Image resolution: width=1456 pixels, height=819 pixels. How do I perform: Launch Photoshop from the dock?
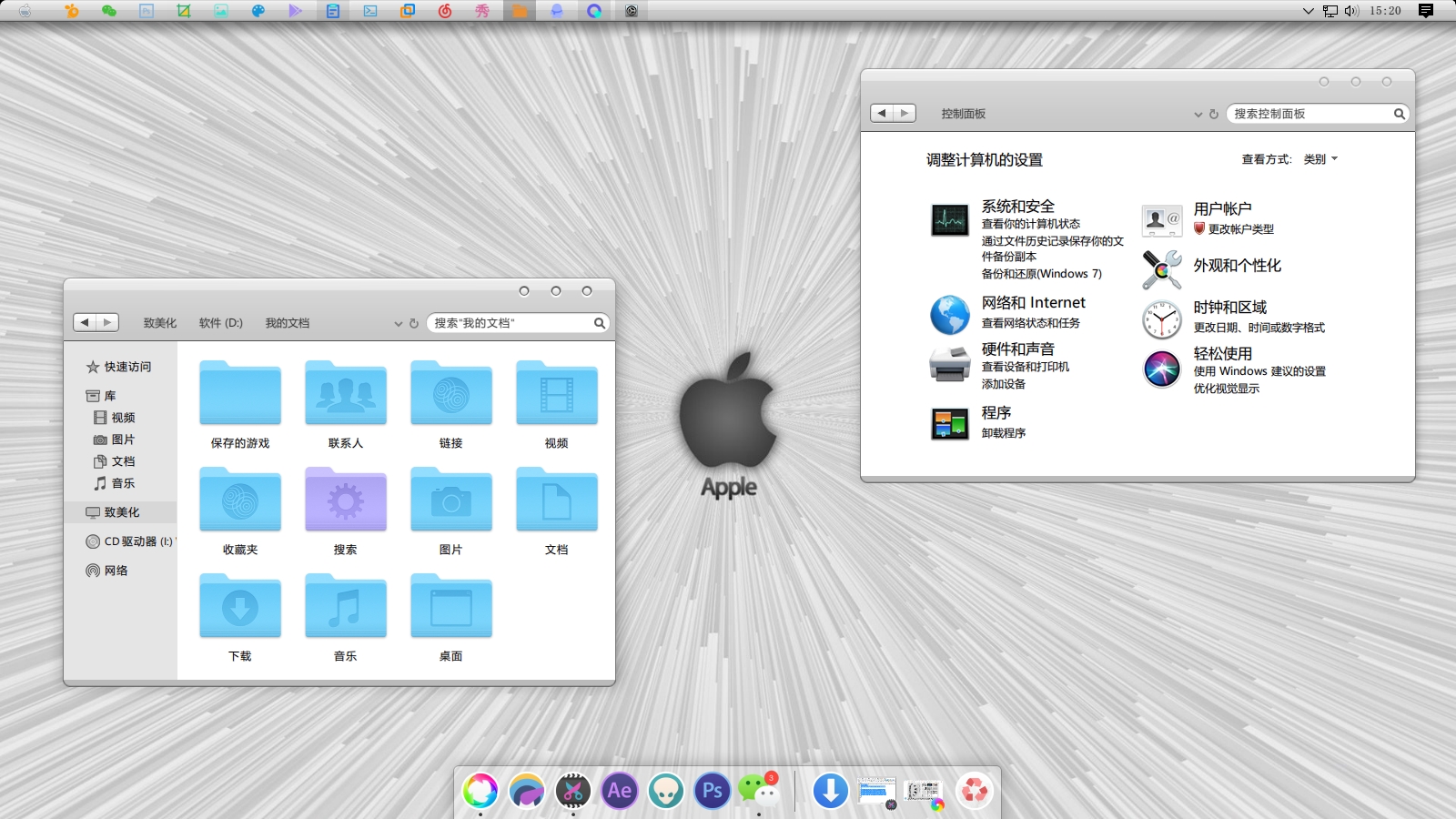coord(713,791)
